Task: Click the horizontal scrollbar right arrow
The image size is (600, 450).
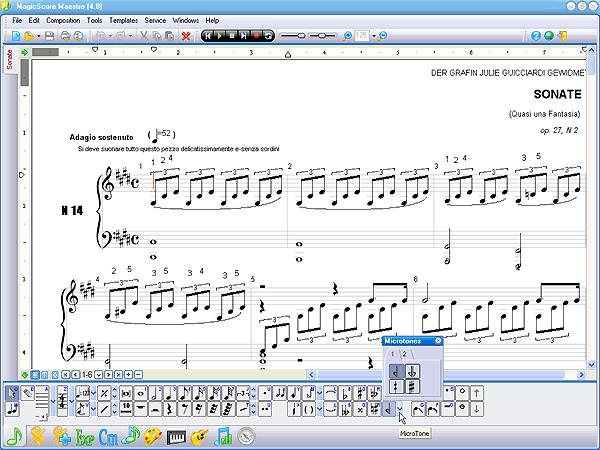Action: click(582, 375)
